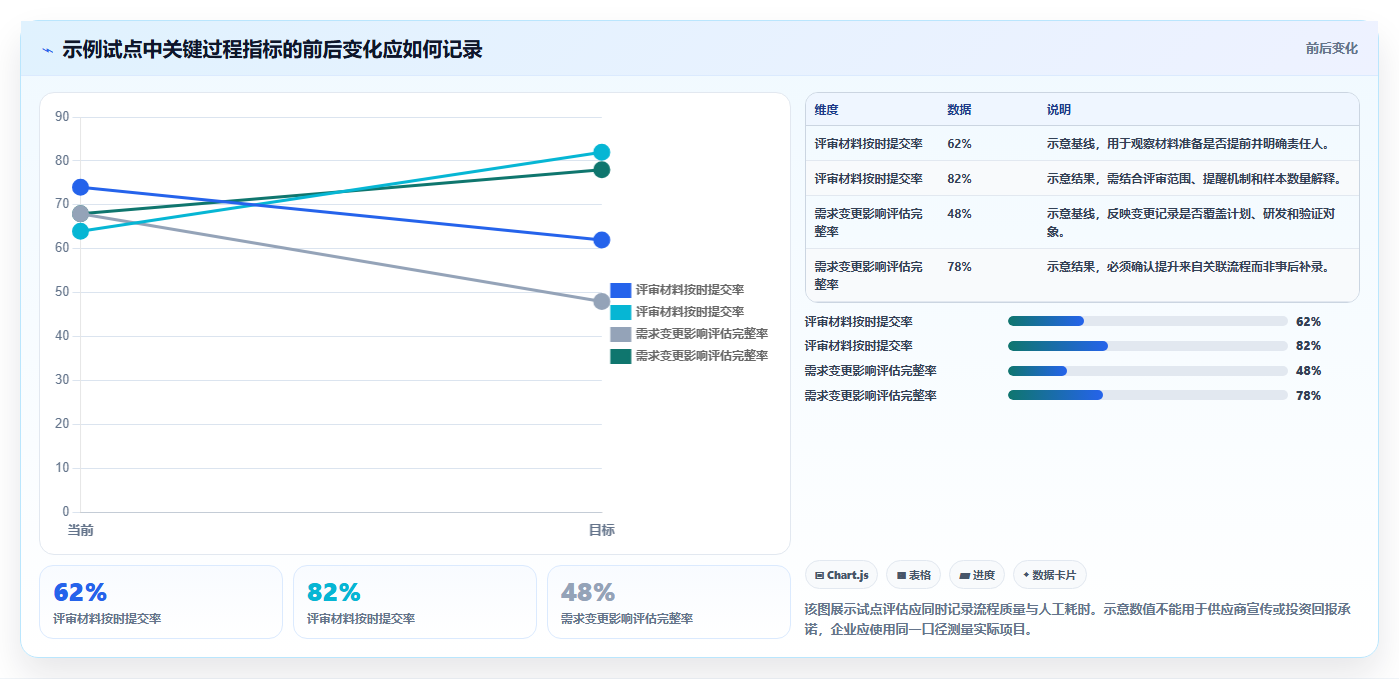The image size is (1399, 679).
Task: Click the 表格 chip icon
Action: coord(901,575)
